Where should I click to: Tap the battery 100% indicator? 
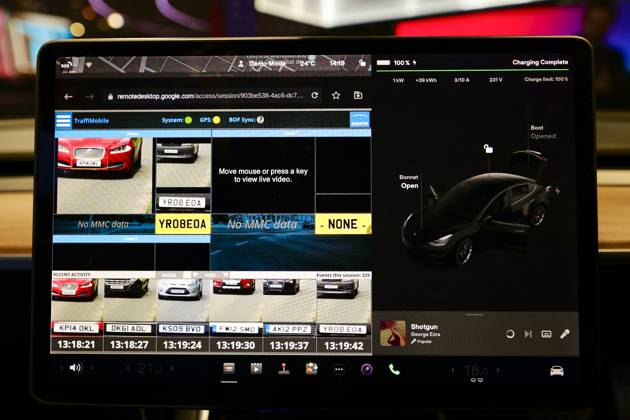pyautogui.click(x=397, y=63)
